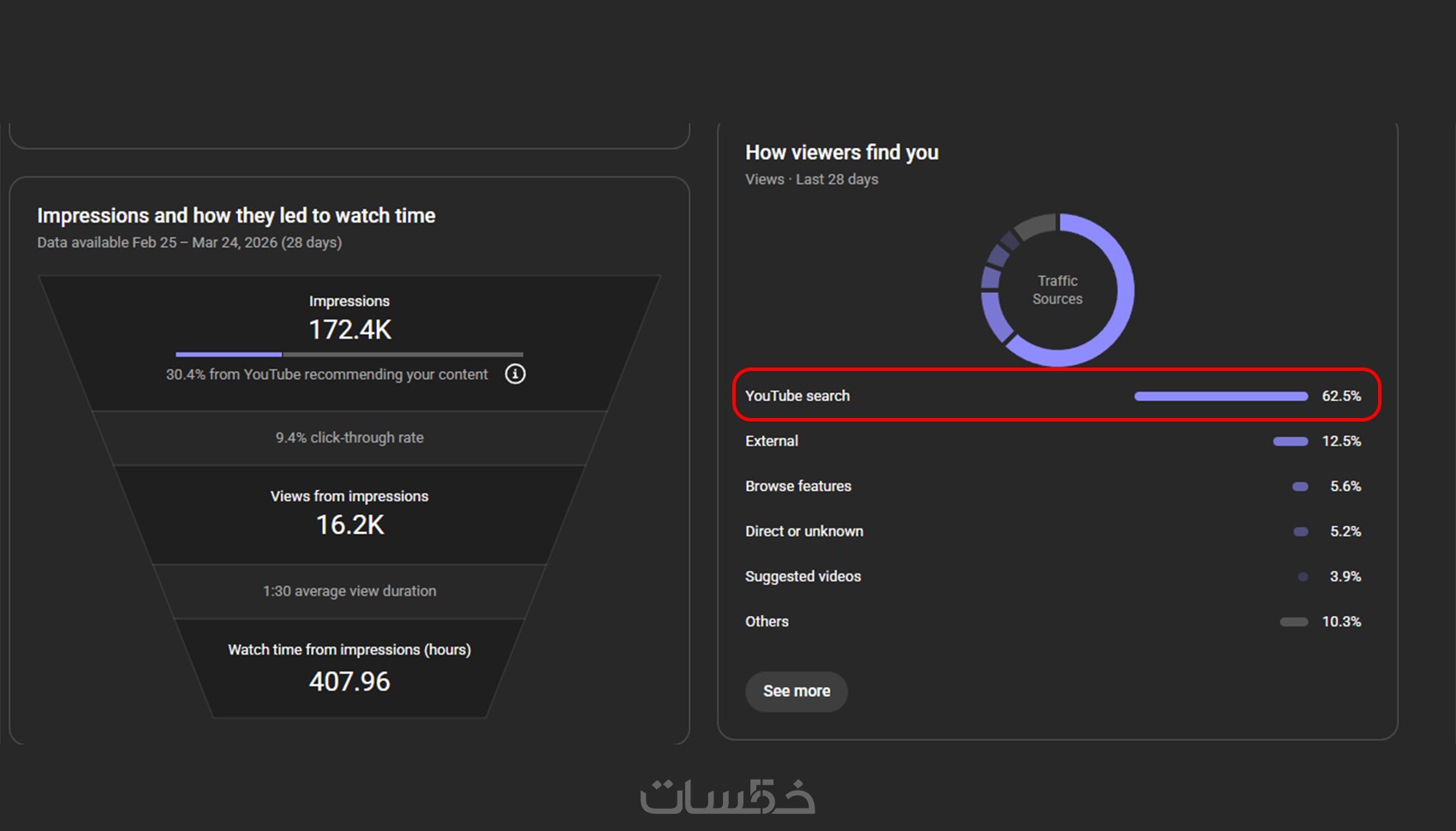The height and width of the screenshot is (831, 1456).
Task: Click the 1:30 average view duration text
Action: pos(349,591)
